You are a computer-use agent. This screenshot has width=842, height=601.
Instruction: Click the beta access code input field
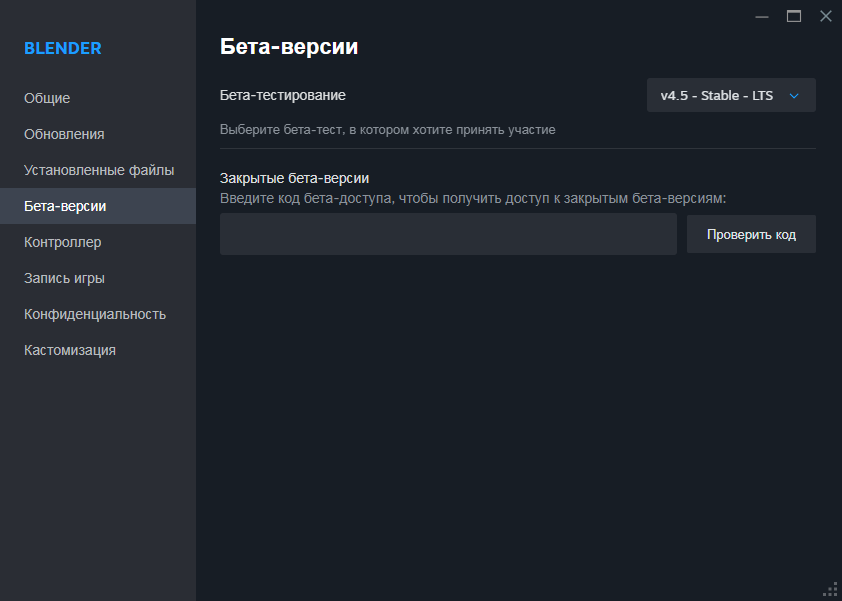tap(448, 234)
